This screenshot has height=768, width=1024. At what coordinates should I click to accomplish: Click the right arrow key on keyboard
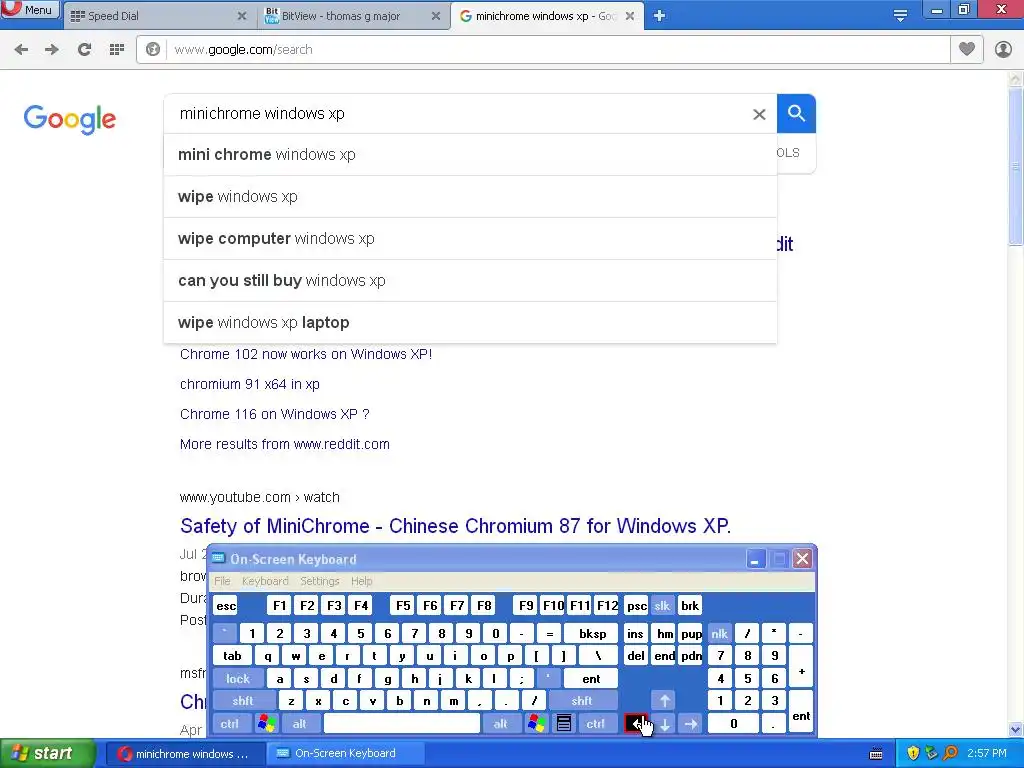(690, 724)
